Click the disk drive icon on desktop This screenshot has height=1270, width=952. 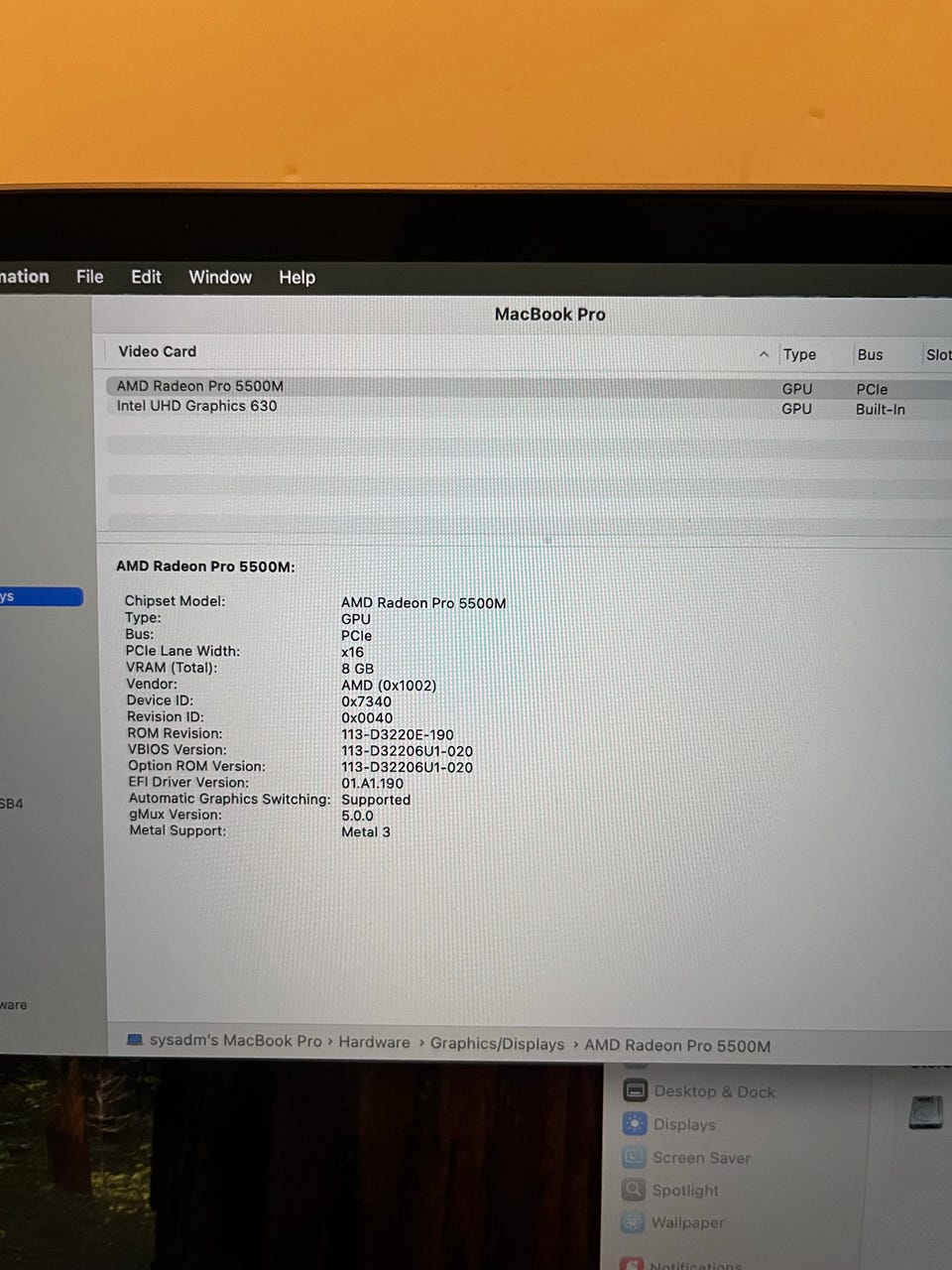click(x=925, y=1111)
